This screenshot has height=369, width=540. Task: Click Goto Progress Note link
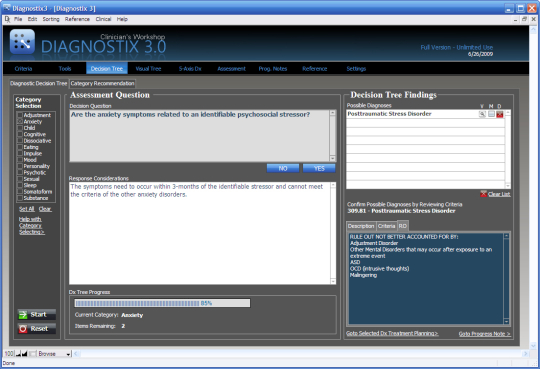485,334
